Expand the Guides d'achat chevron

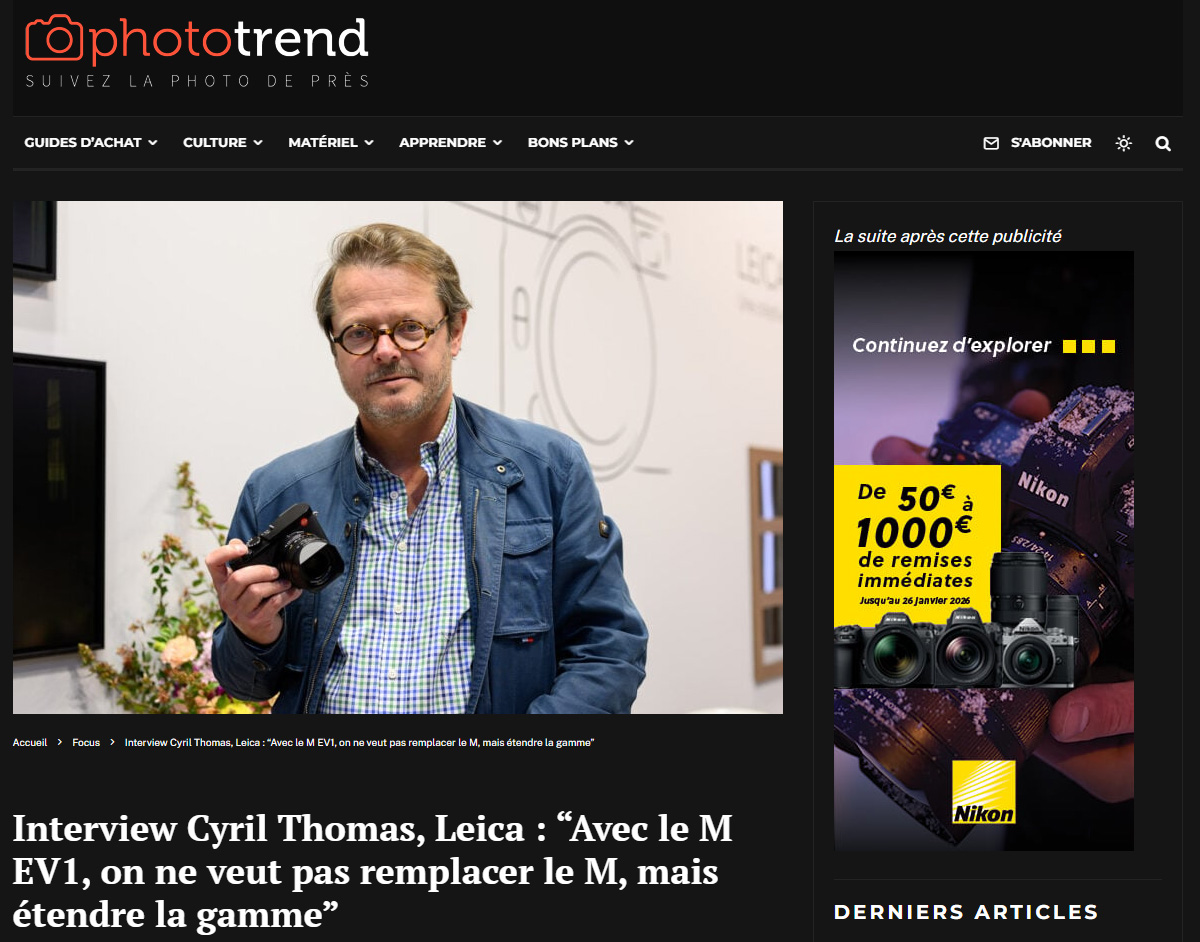click(153, 143)
